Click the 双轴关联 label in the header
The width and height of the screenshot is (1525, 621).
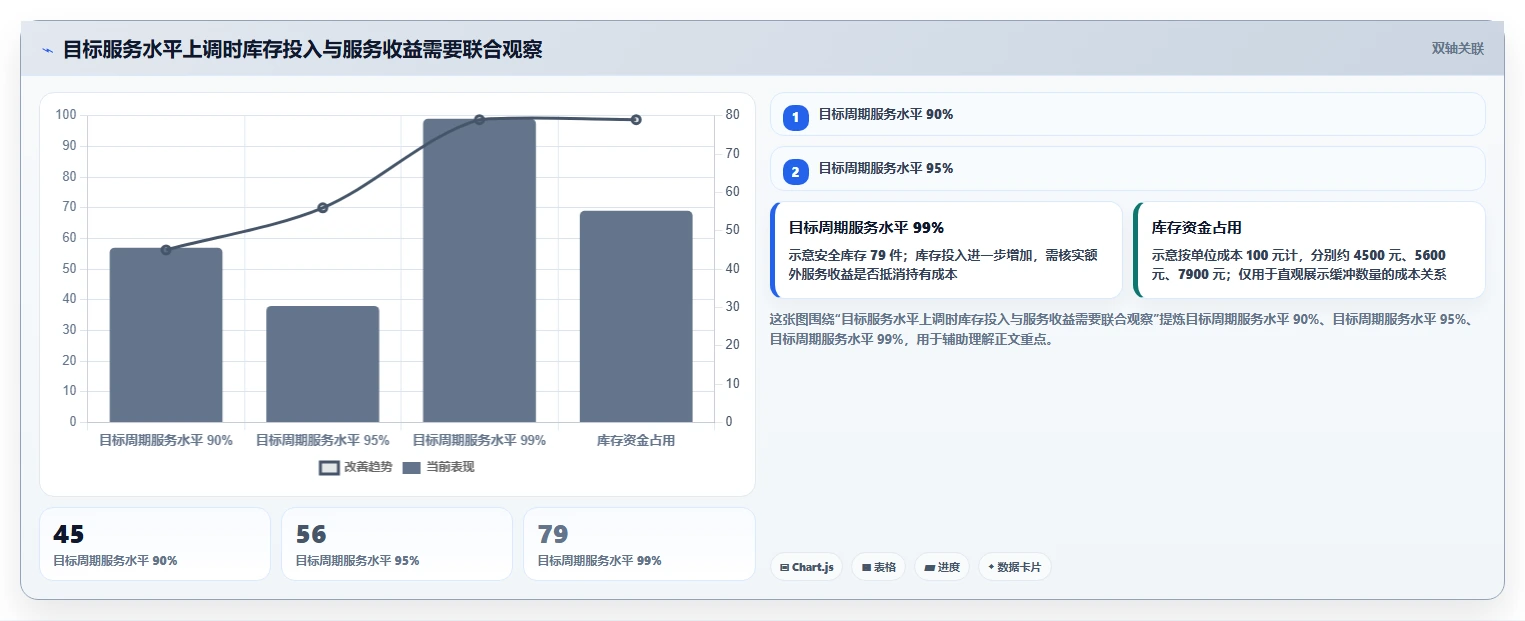pos(1457,49)
